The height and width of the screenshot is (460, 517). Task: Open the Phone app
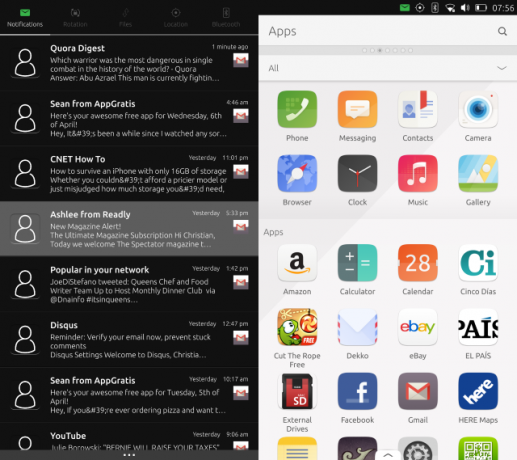[x=297, y=109]
